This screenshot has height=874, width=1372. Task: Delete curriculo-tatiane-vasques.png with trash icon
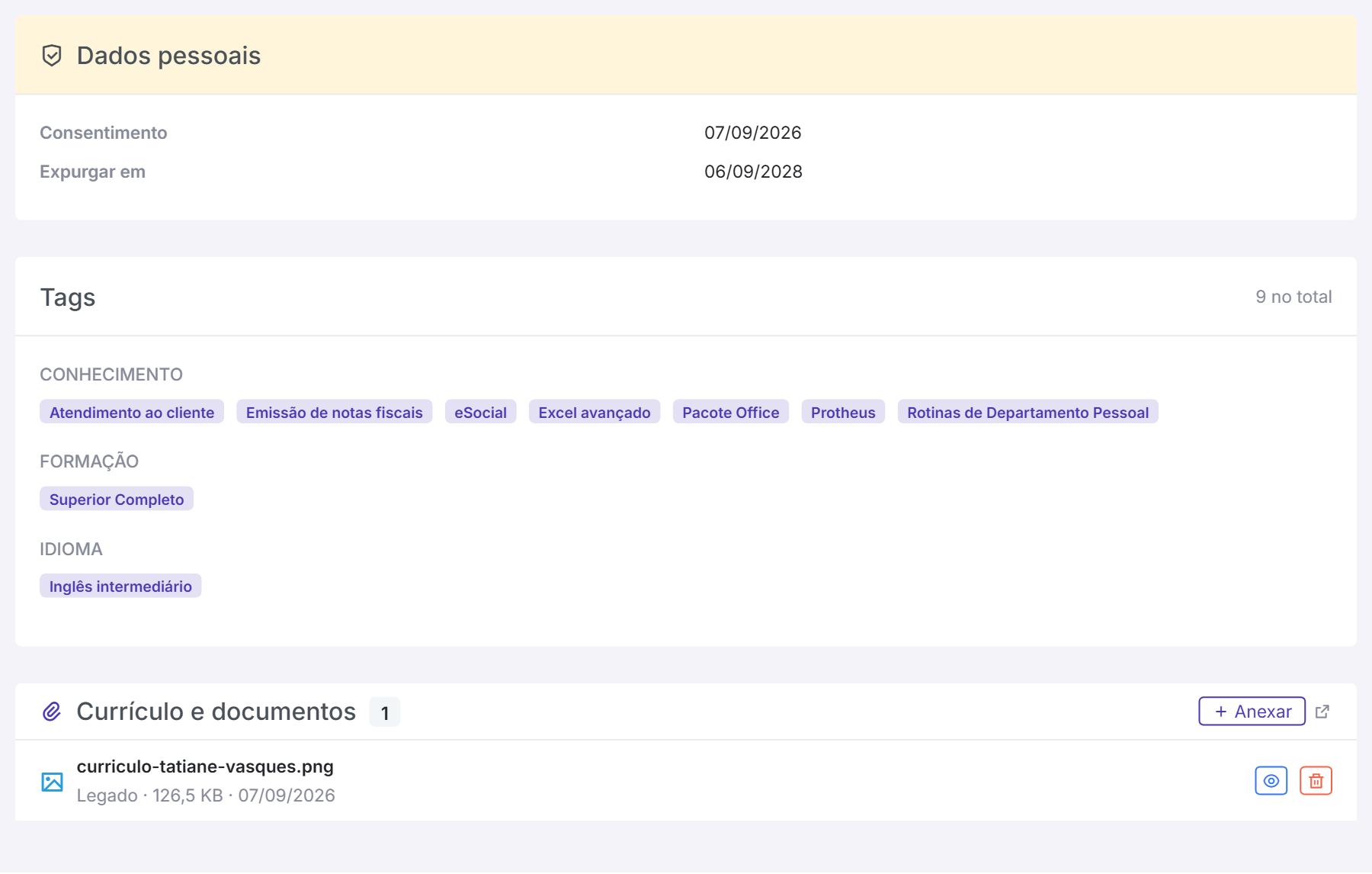1316,781
